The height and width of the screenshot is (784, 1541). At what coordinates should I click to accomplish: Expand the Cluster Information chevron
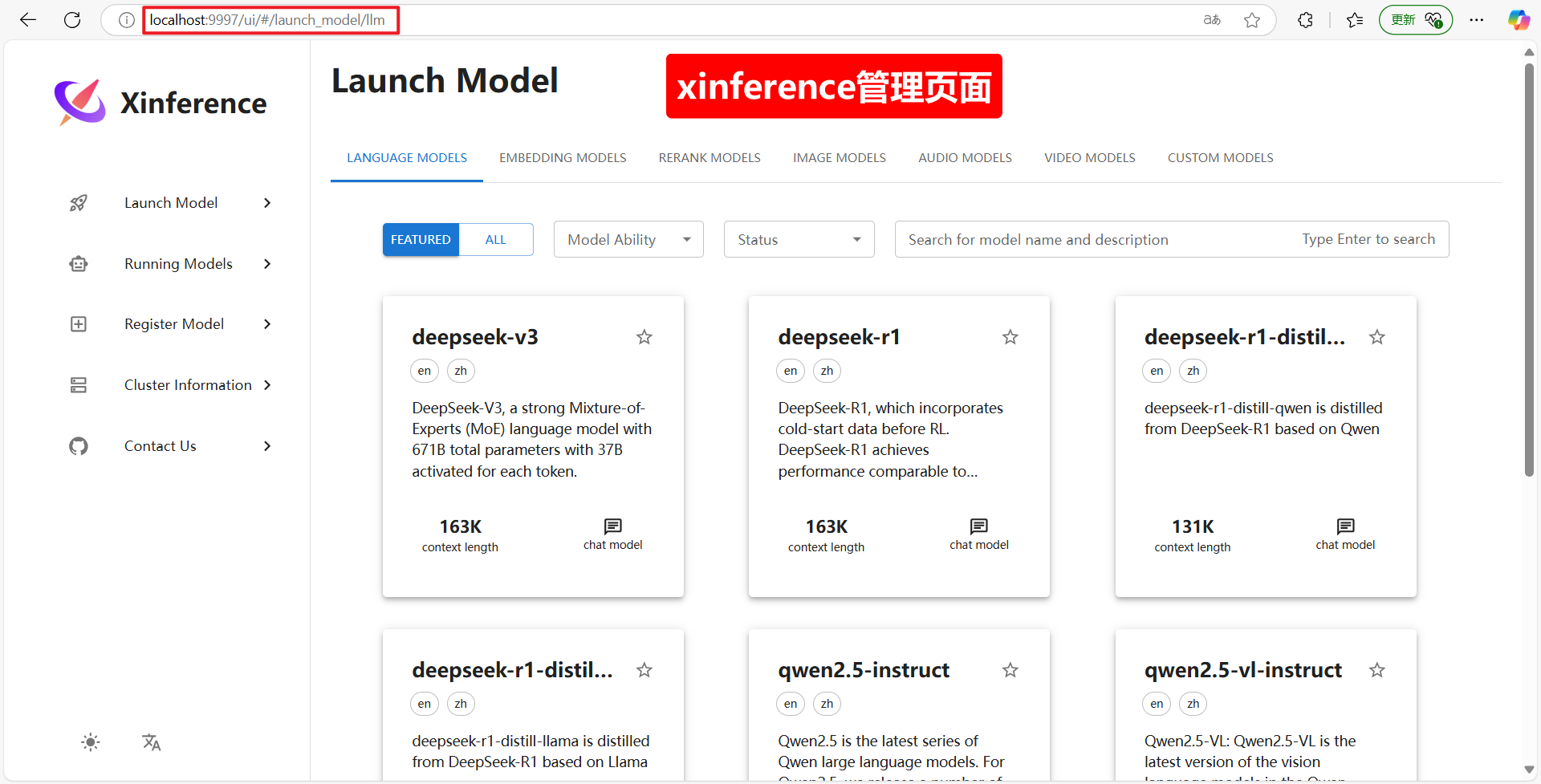point(267,385)
